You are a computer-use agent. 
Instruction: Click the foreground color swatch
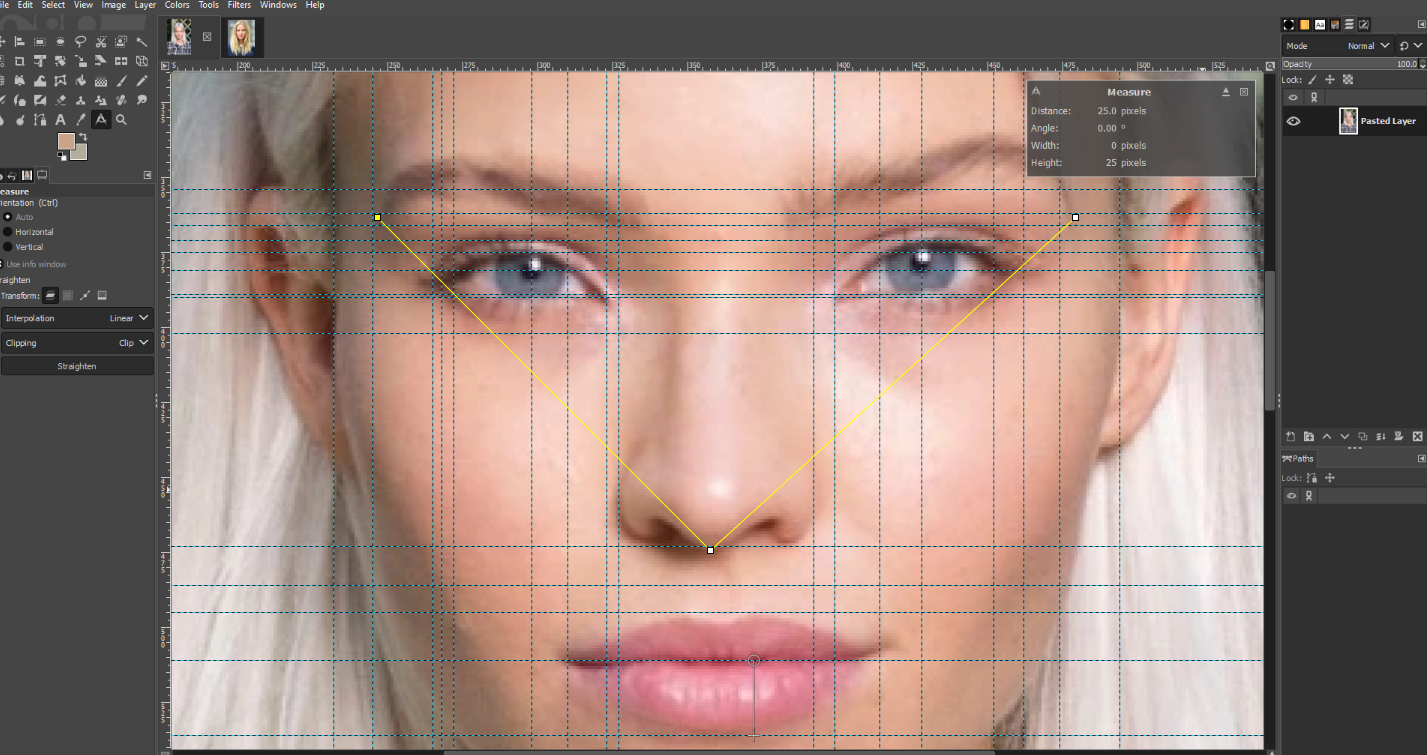click(x=66, y=142)
